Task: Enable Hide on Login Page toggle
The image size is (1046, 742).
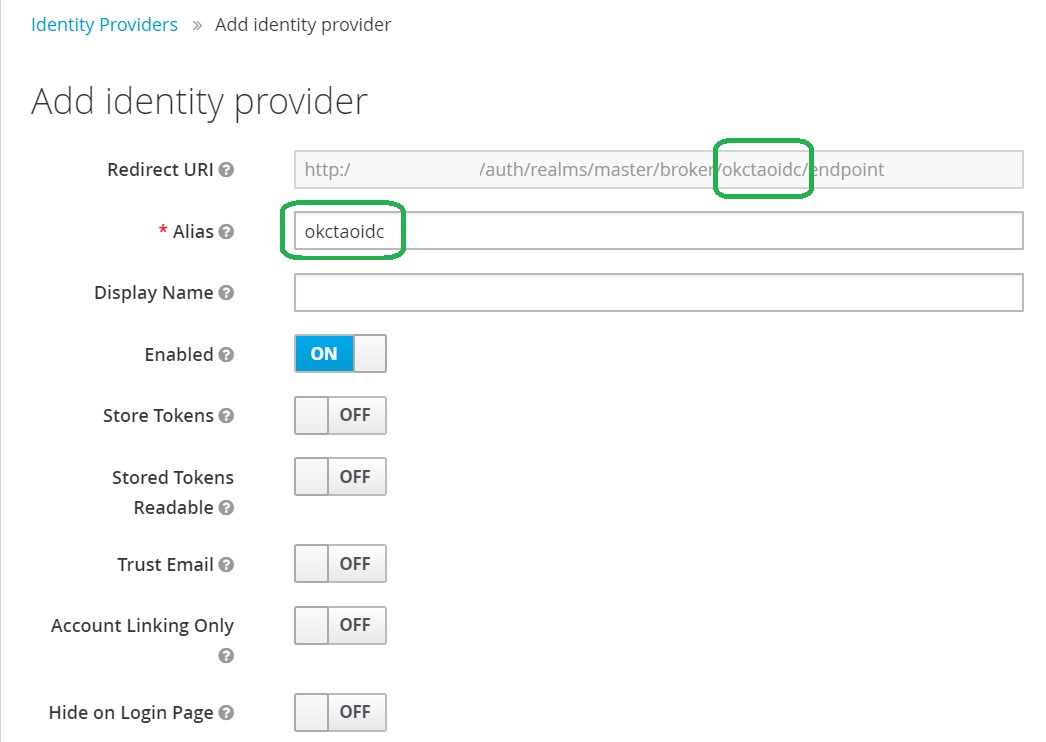Action: tap(340, 712)
